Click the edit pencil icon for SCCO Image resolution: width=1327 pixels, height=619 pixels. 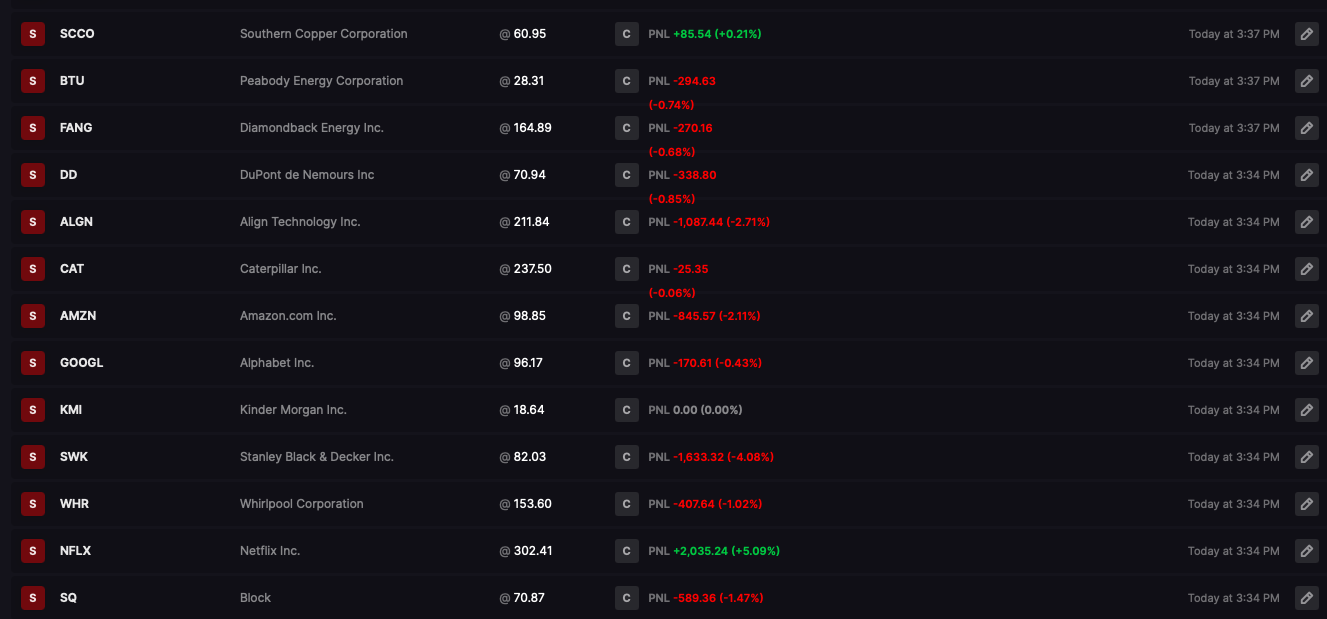point(1306,34)
